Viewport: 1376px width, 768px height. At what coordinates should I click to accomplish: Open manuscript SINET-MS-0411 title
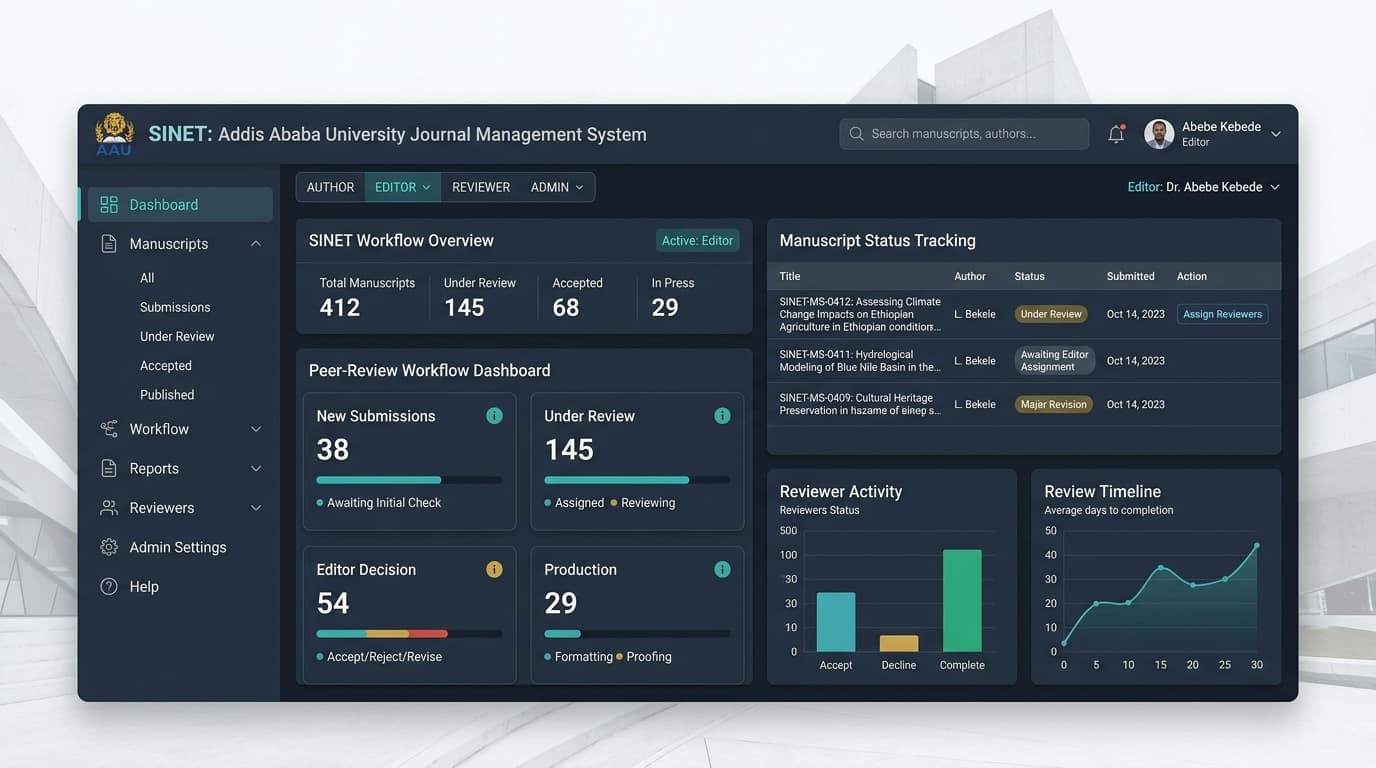[x=860, y=361]
